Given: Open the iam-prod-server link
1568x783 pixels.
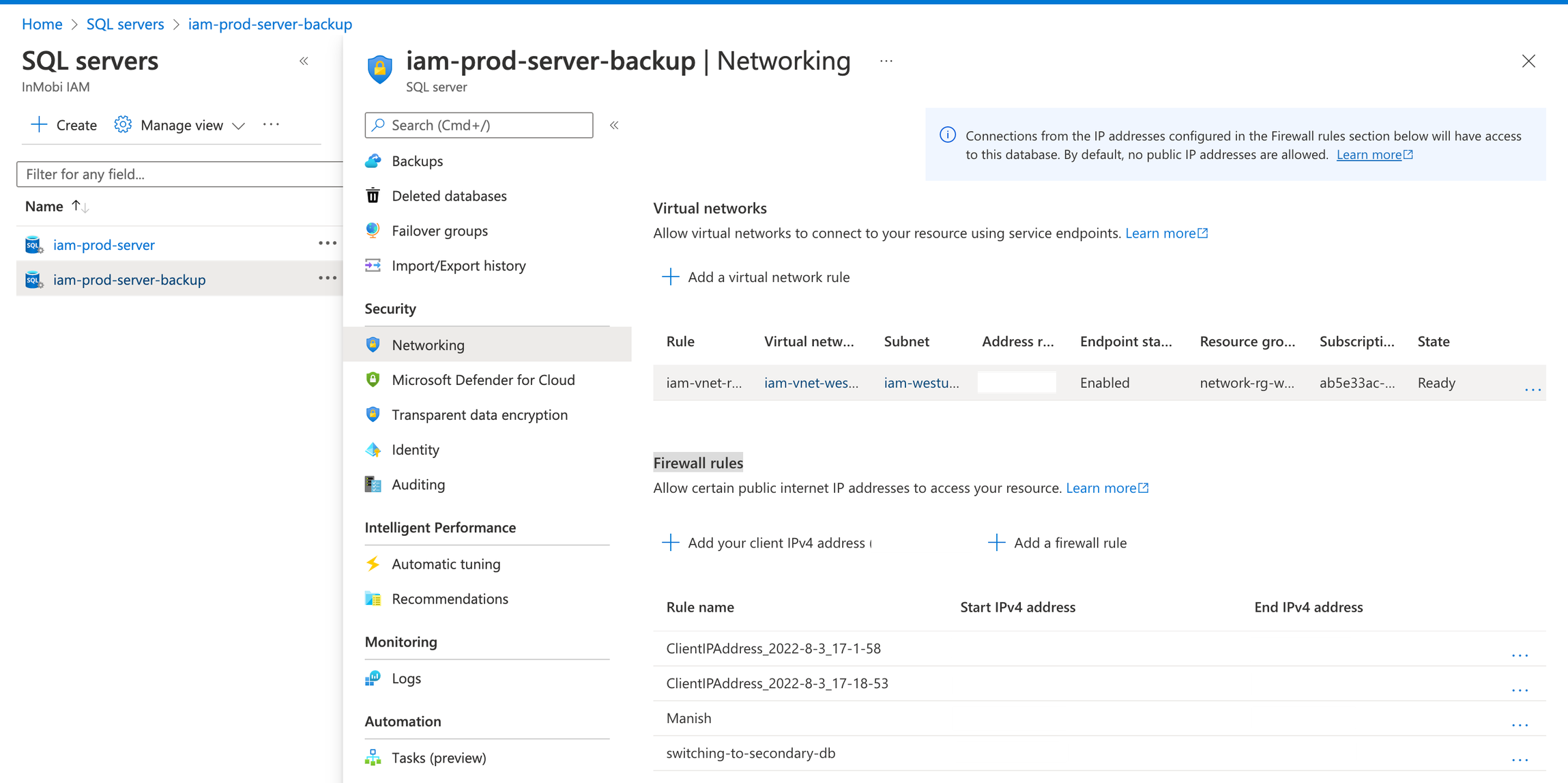Looking at the screenshot, I should pyautogui.click(x=104, y=244).
